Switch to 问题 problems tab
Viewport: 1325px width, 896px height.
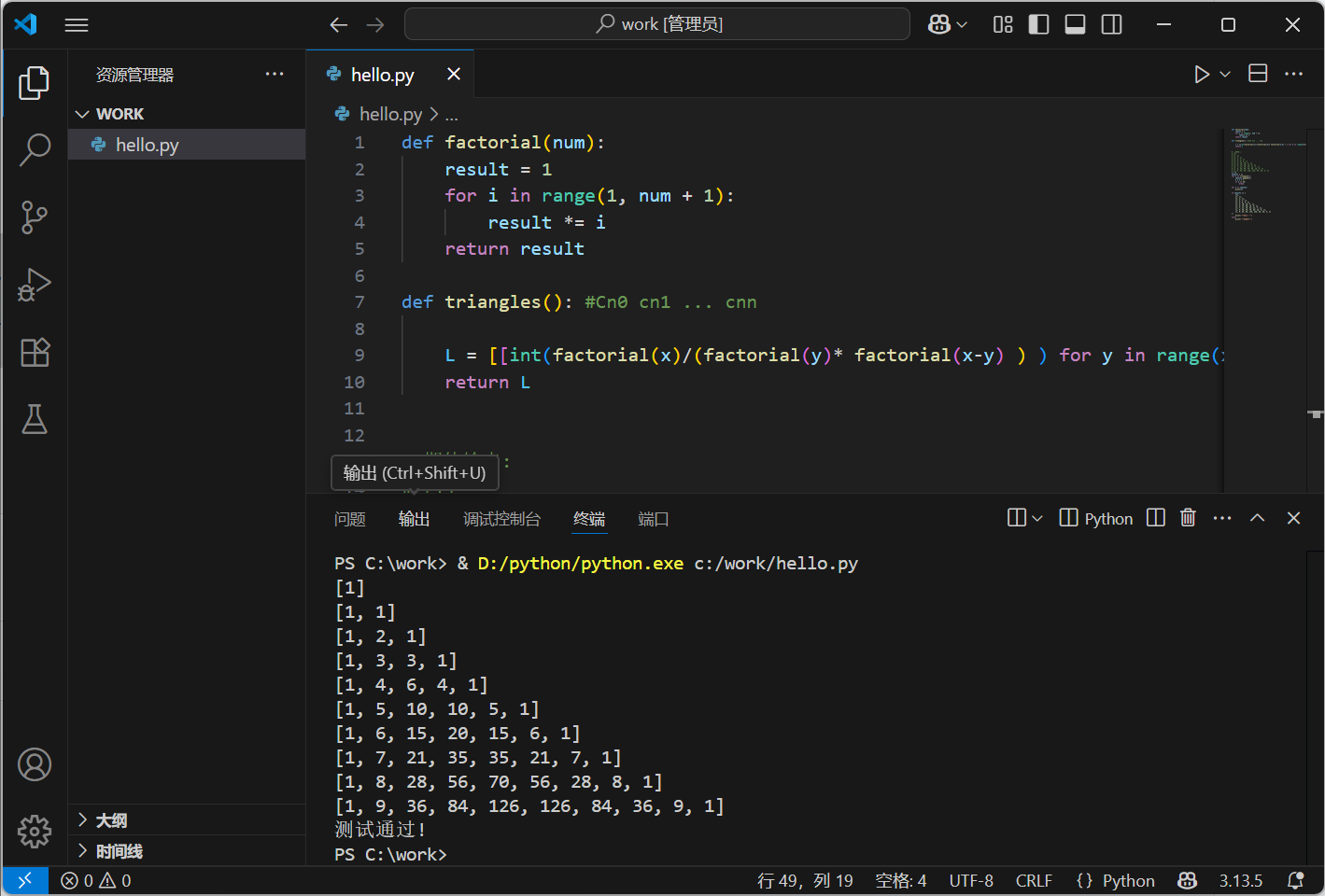(350, 519)
